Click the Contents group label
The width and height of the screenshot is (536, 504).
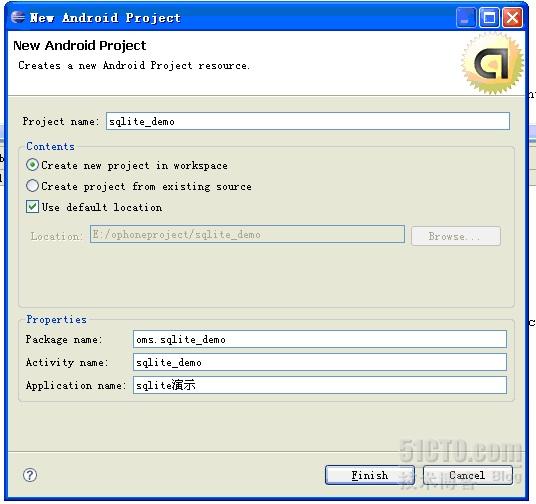pos(51,146)
